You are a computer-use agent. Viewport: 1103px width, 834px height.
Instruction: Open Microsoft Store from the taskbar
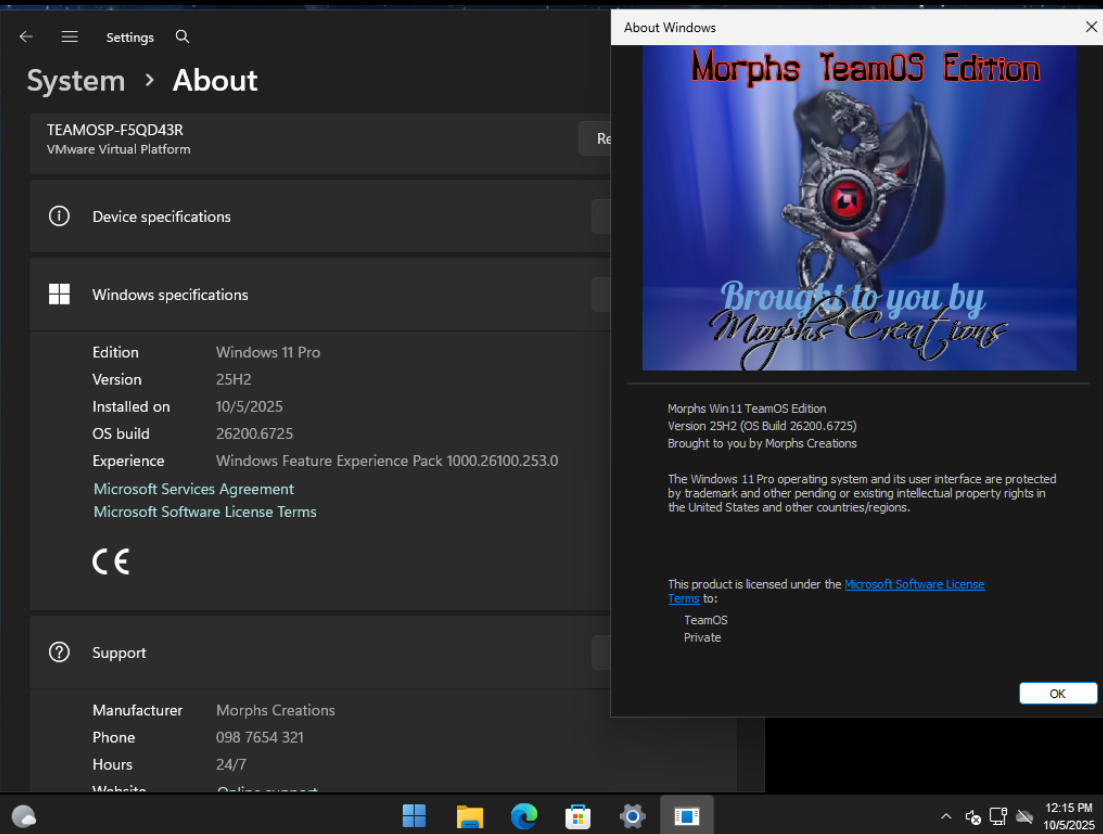point(578,816)
